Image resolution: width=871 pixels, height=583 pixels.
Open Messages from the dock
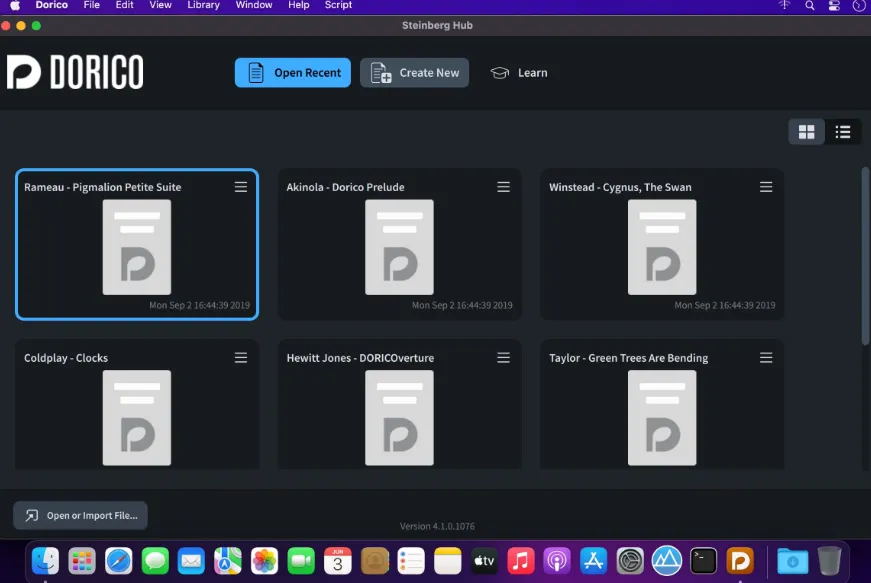pyautogui.click(x=155, y=561)
